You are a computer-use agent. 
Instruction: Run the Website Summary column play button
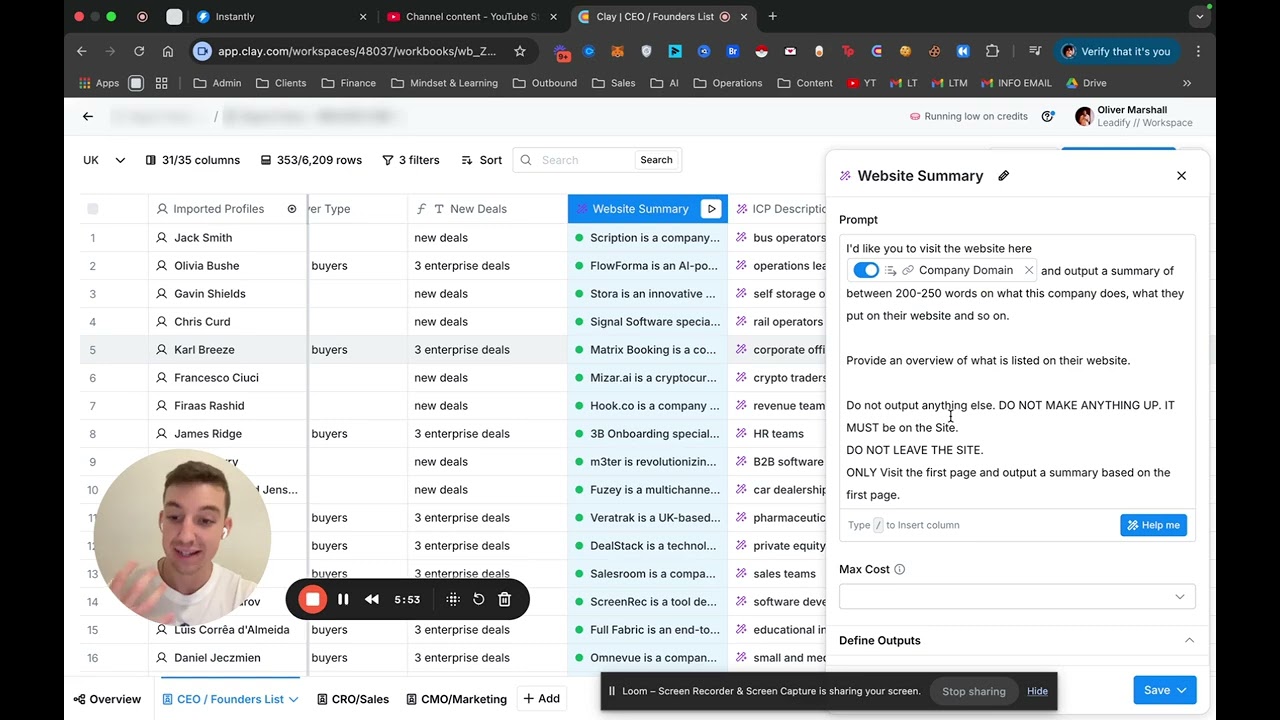[x=711, y=209]
